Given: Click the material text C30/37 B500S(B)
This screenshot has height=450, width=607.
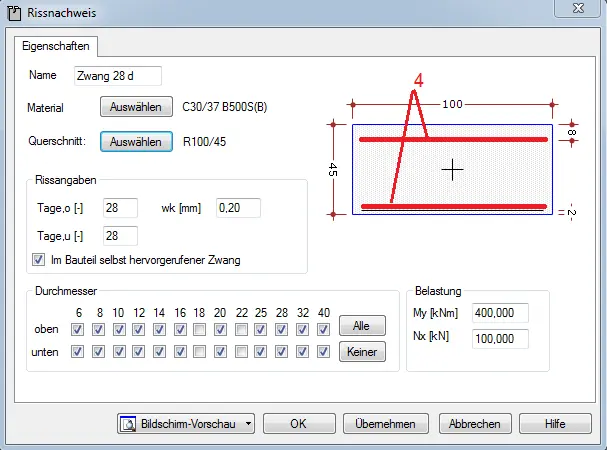Looking at the screenshot, I should [225, 107].
